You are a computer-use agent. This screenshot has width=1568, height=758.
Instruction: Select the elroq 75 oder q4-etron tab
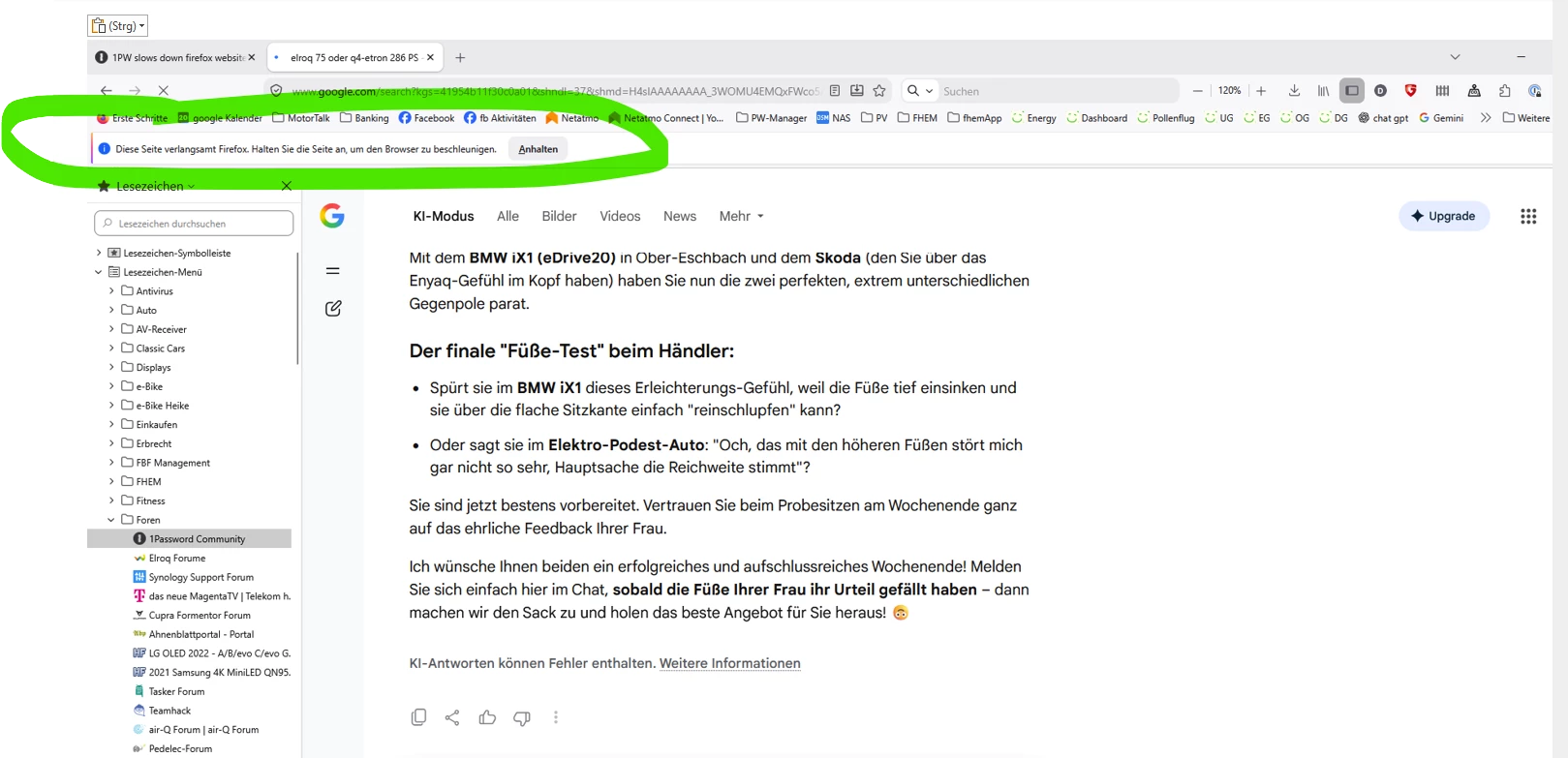[354, 58]
